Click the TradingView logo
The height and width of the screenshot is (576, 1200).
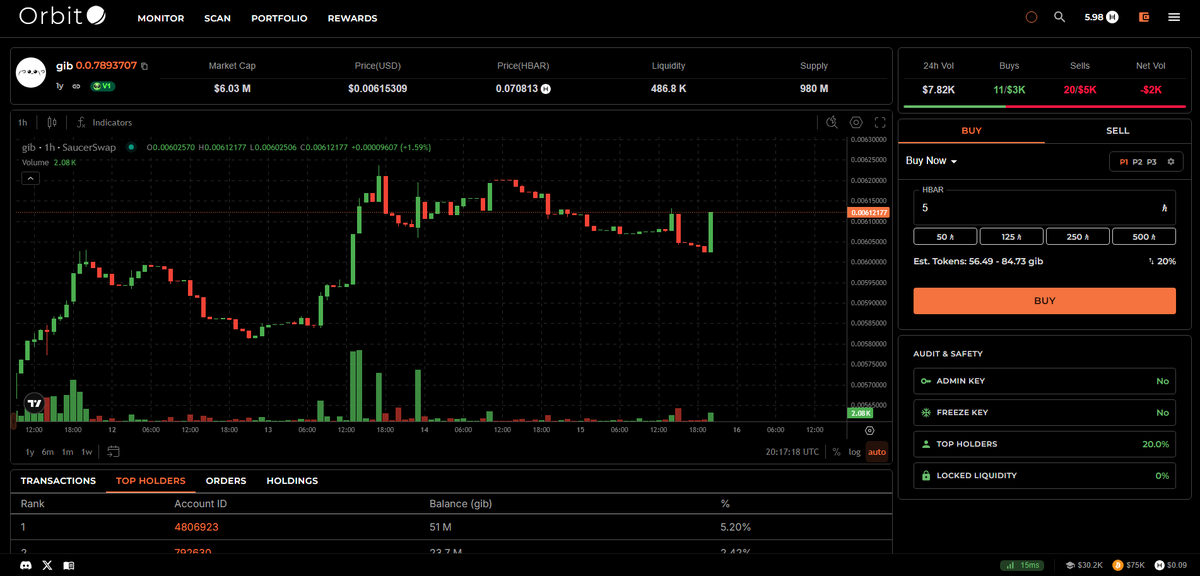pos(35,402)
